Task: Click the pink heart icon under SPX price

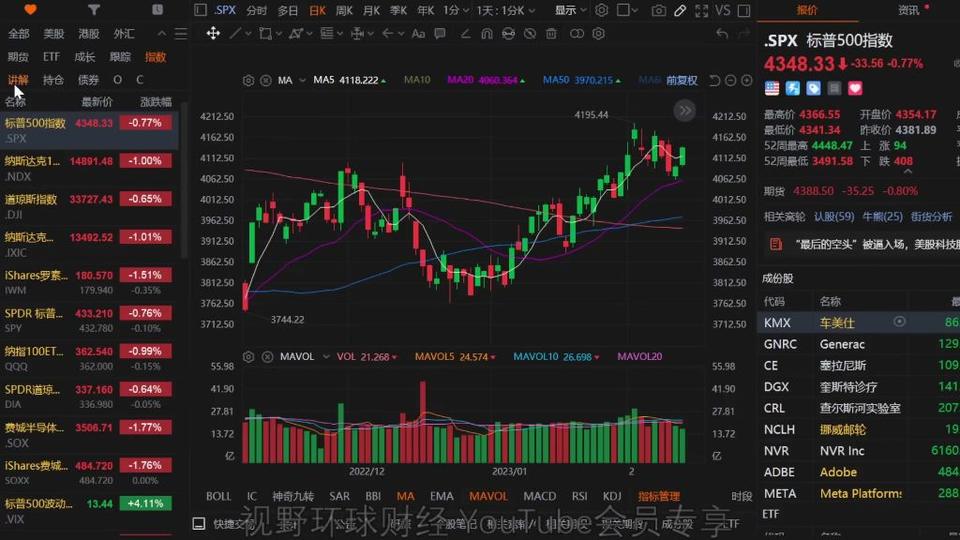Action: (x=855, y=89)
